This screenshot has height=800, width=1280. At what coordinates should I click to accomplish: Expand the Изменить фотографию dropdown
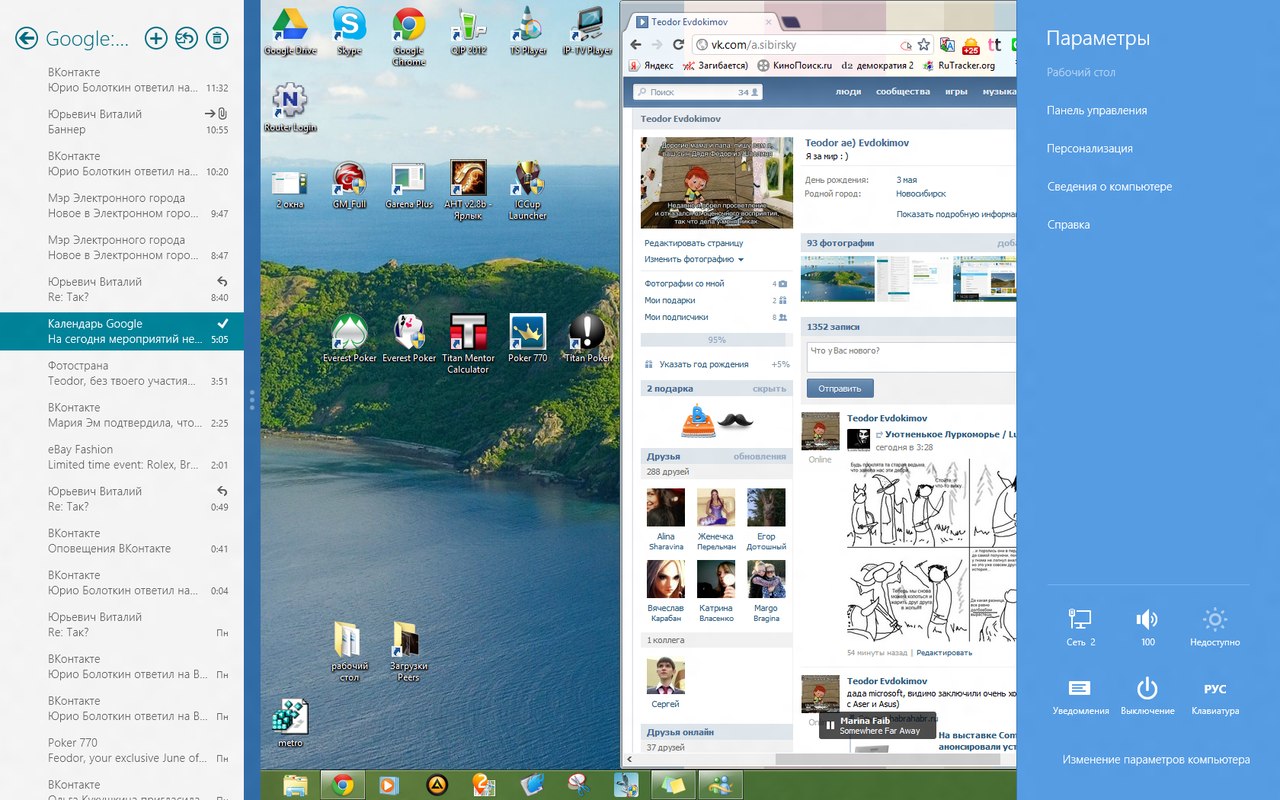(694, 259)
